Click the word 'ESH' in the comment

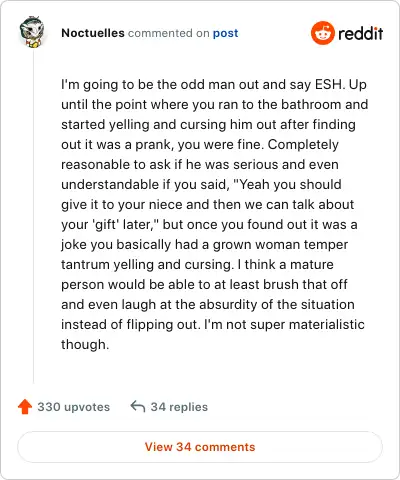(328, 84)
